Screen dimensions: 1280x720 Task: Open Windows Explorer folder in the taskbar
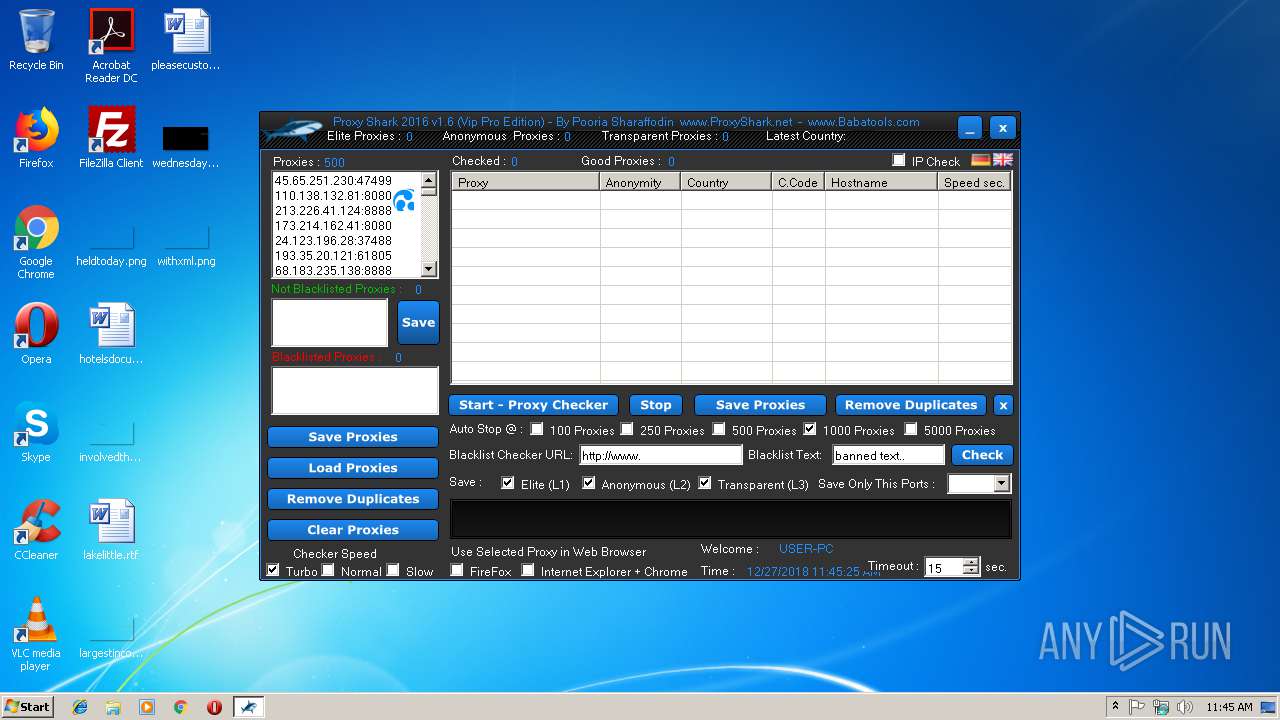[x=113, y=707]
